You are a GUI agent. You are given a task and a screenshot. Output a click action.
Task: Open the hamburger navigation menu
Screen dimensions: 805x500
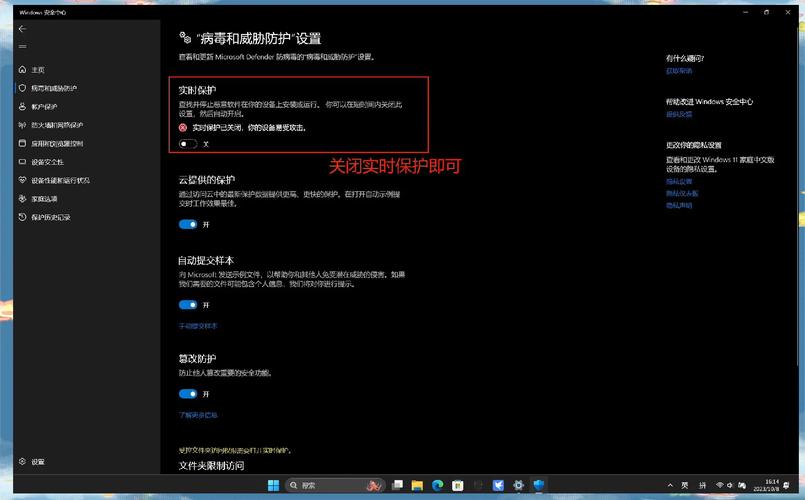point(22,47)
